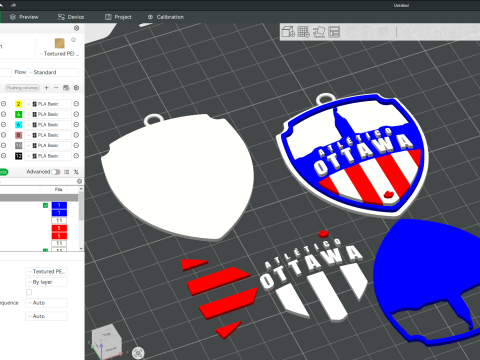Image resolution: width=480 pixels, height=360 pixels.
Task: Toggle the Advanced mode switch
Action: pyautogui.click(x=56, y=172)
